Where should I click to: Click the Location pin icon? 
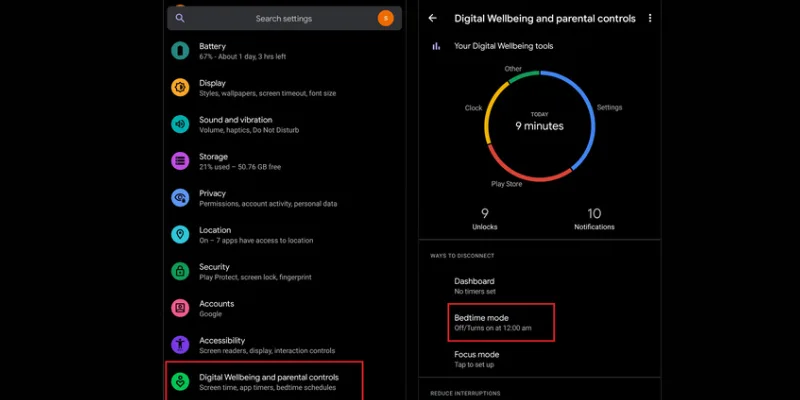pos(180,235)
